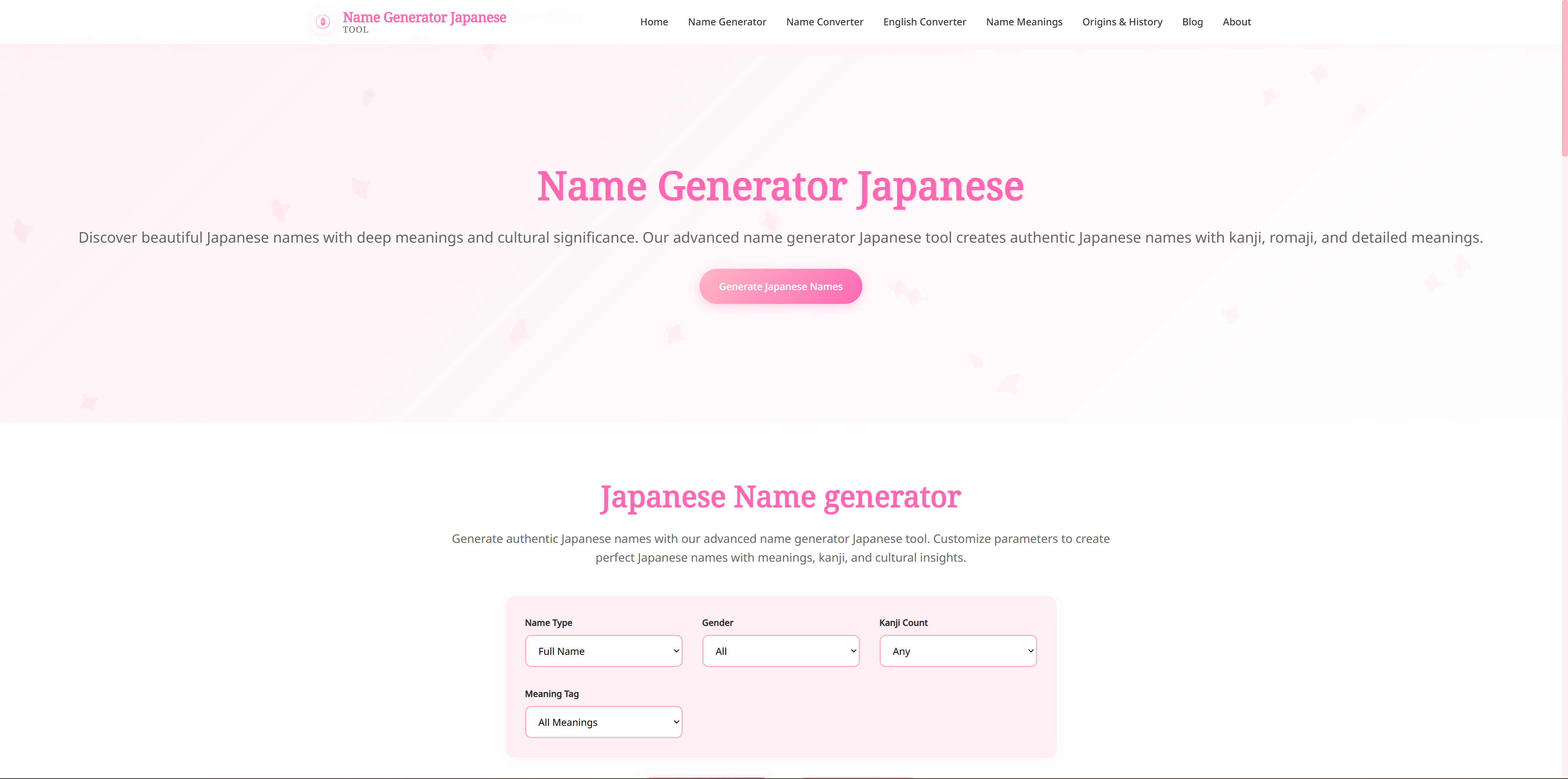Visit the English Converter section
This screenshot has width=1568, height=779.
coord(924,22)
